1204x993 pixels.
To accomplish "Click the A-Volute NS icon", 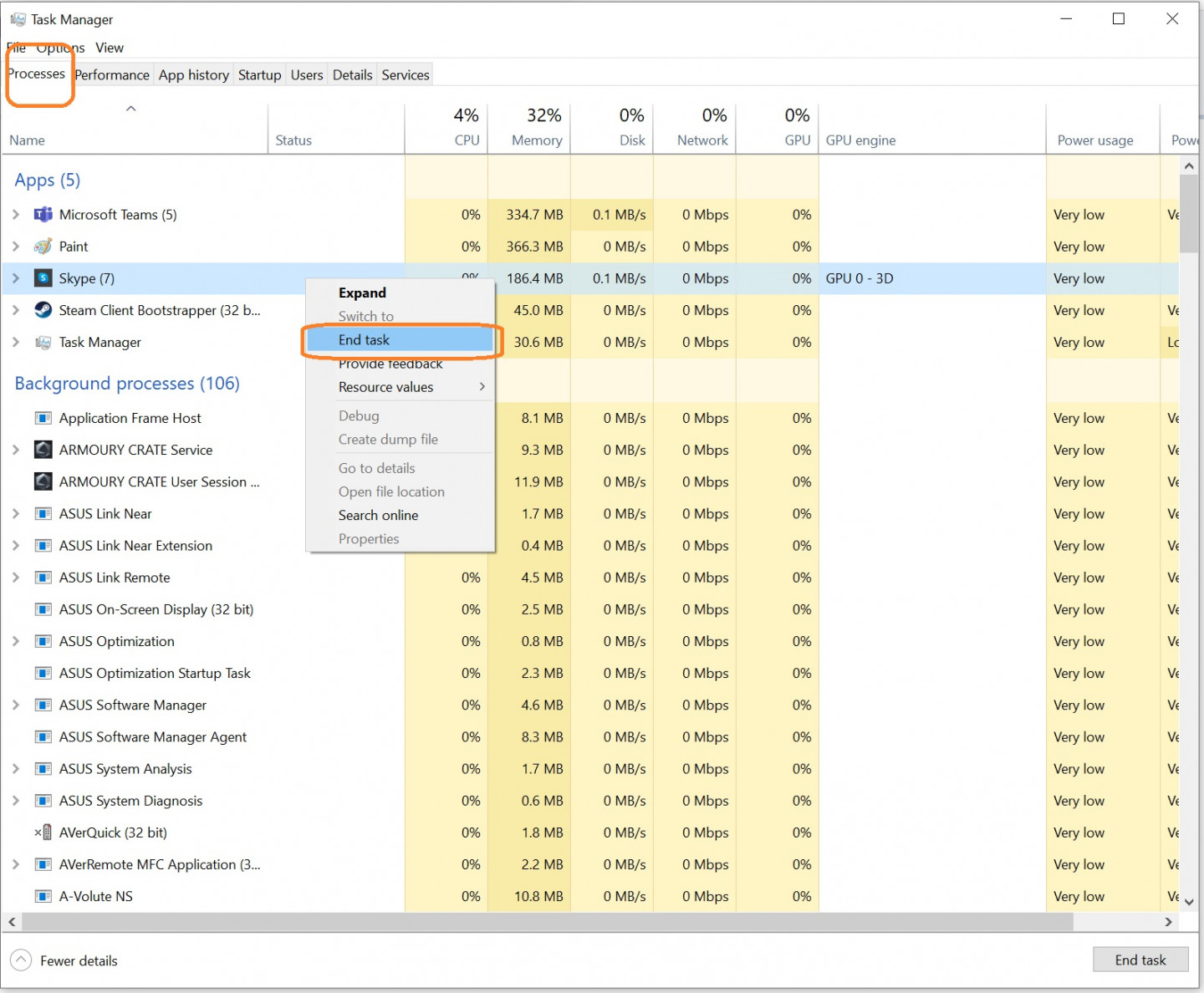I will click(x=43, y=896).
